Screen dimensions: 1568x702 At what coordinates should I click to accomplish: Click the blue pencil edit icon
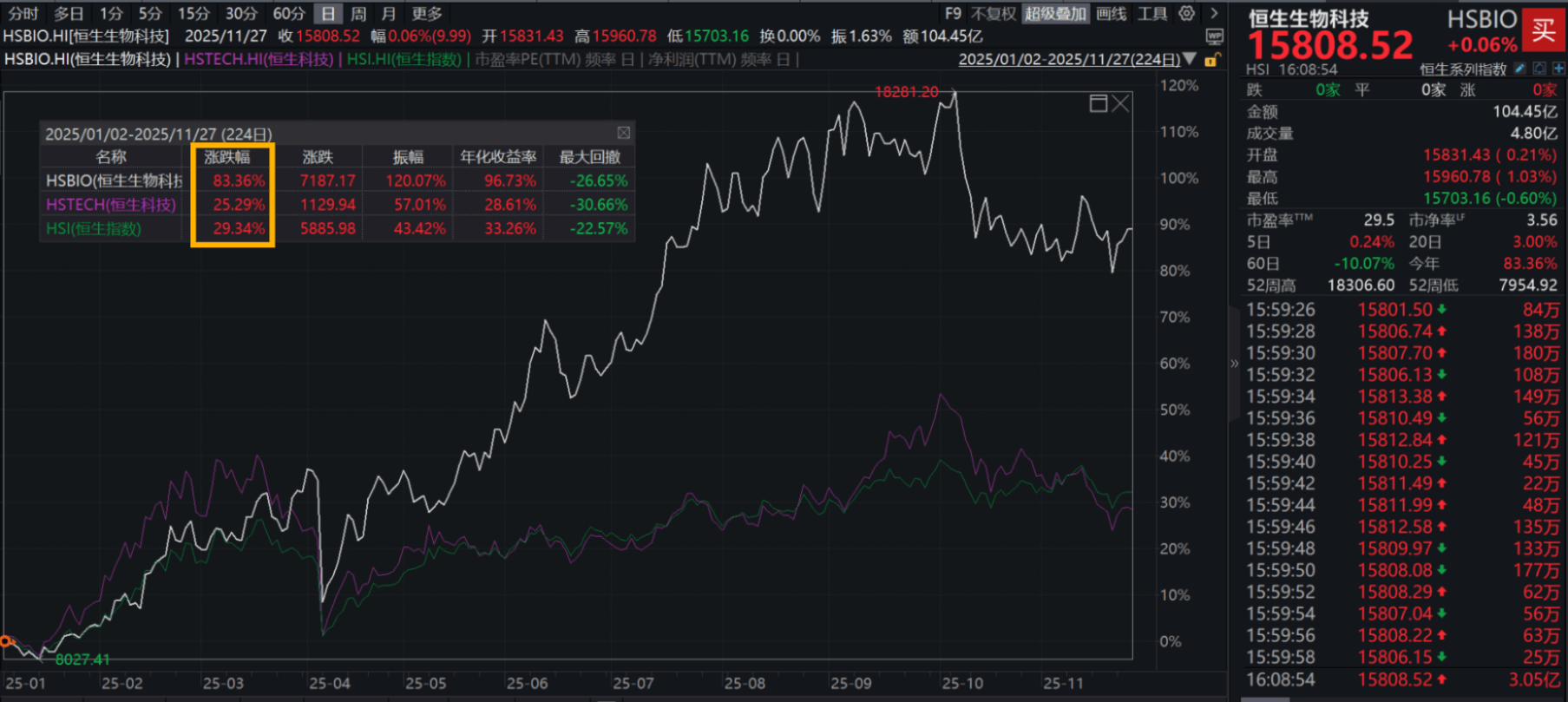point(1519,69)
